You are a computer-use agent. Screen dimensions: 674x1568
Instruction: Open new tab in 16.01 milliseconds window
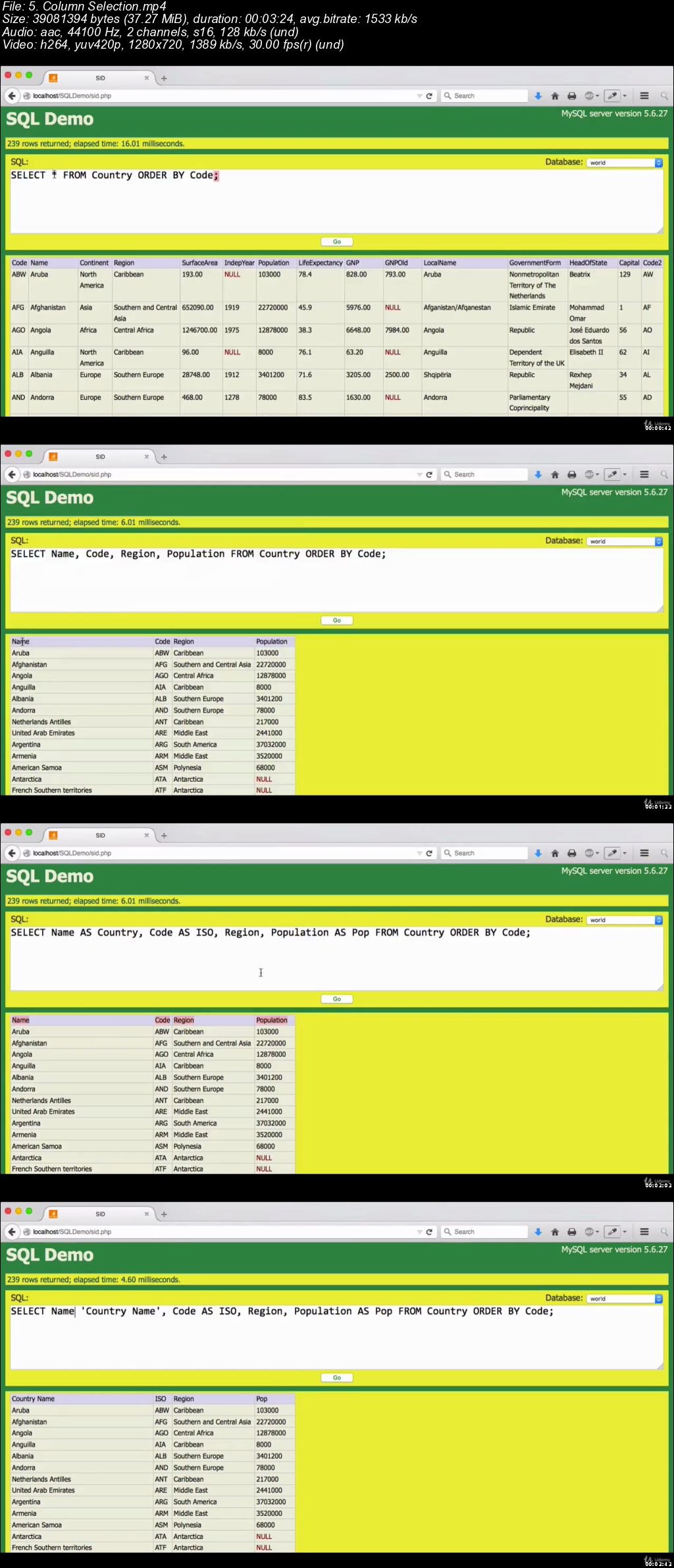[x=164, y=78]
